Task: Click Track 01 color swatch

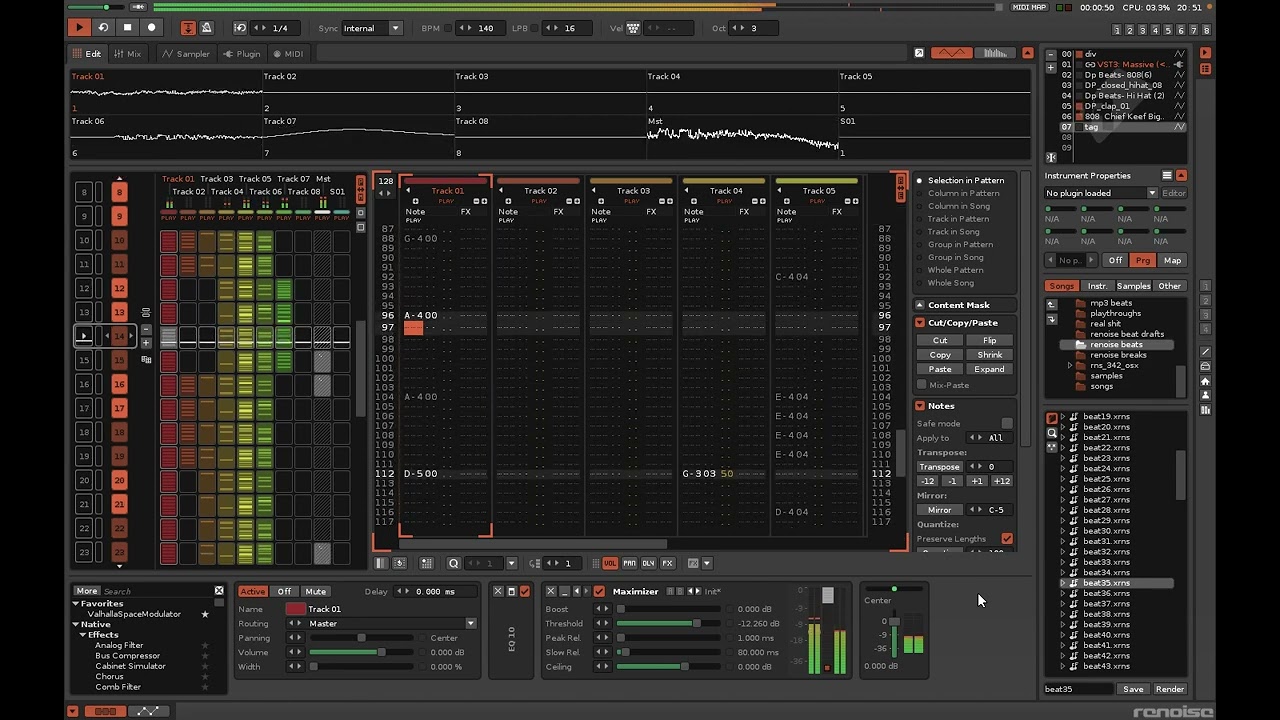Action: click(x=295, y=609)
